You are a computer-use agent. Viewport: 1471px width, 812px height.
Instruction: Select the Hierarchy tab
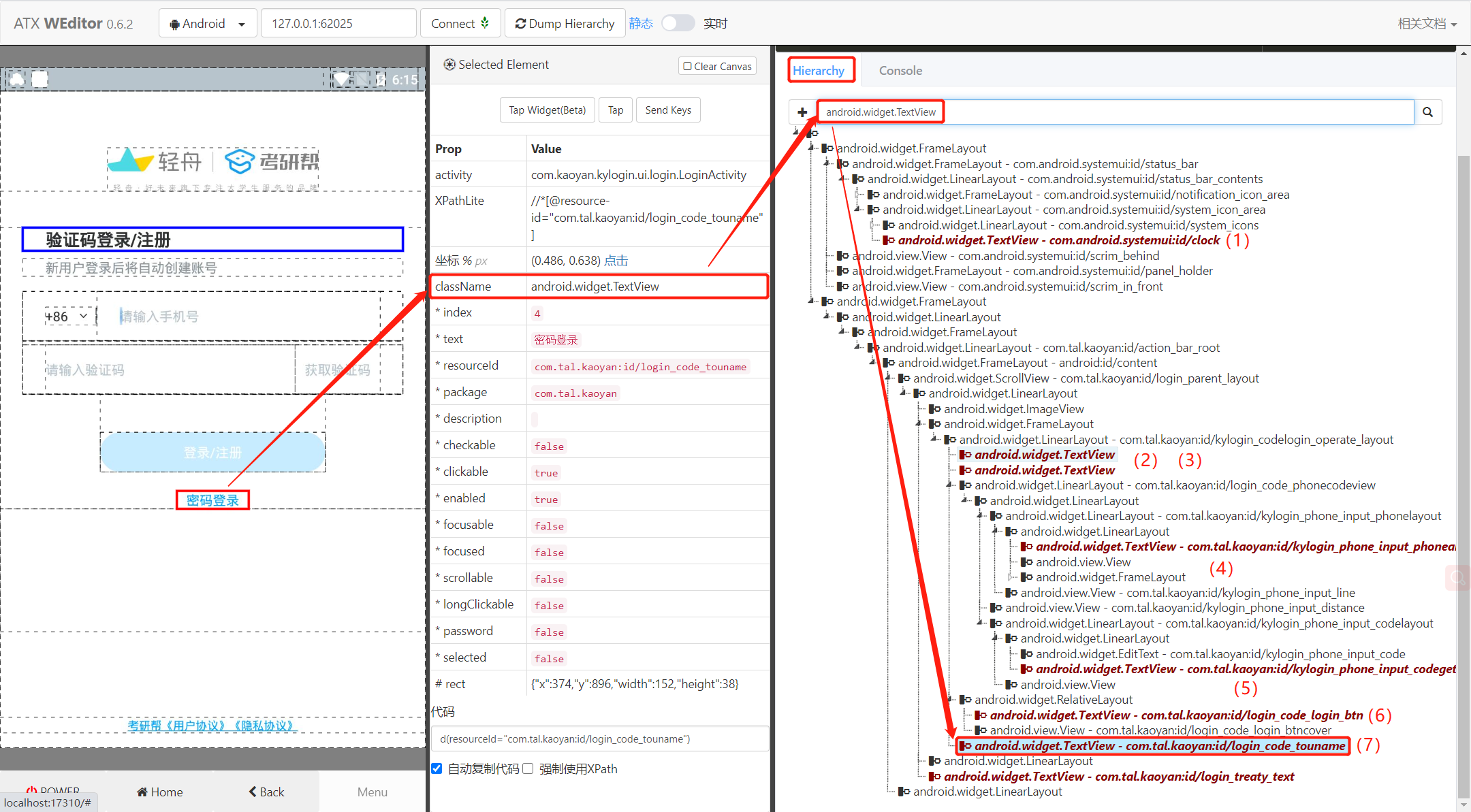(819, 71)
